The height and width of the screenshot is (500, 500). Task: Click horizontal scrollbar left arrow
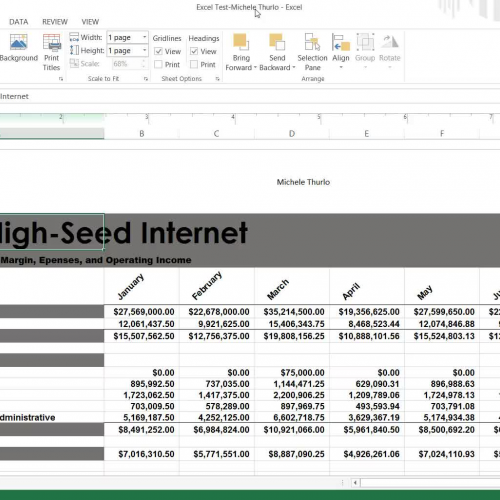point(355,482)
